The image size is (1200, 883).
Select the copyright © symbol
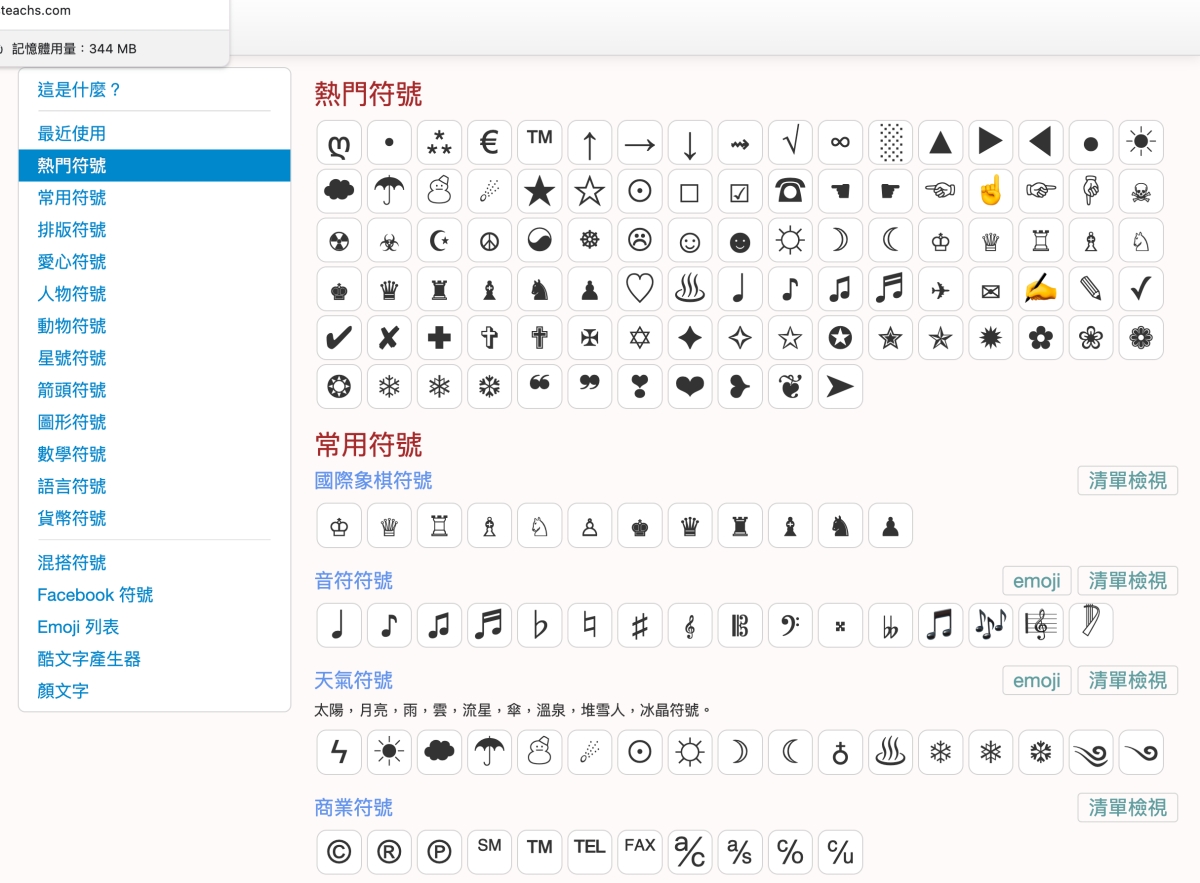[x=339, y=852]
